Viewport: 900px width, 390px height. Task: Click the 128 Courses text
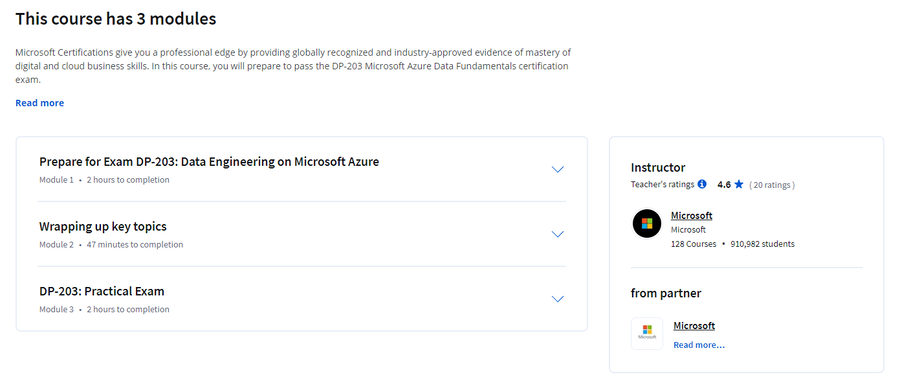693,244
